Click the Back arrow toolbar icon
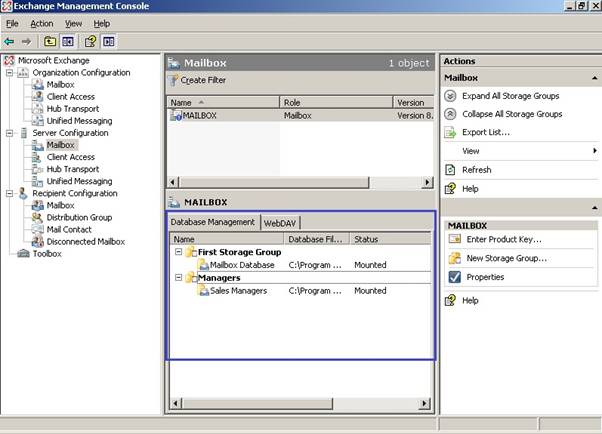Image resolution: width=602 pixels, height=434 pixels. click(9, 41)
